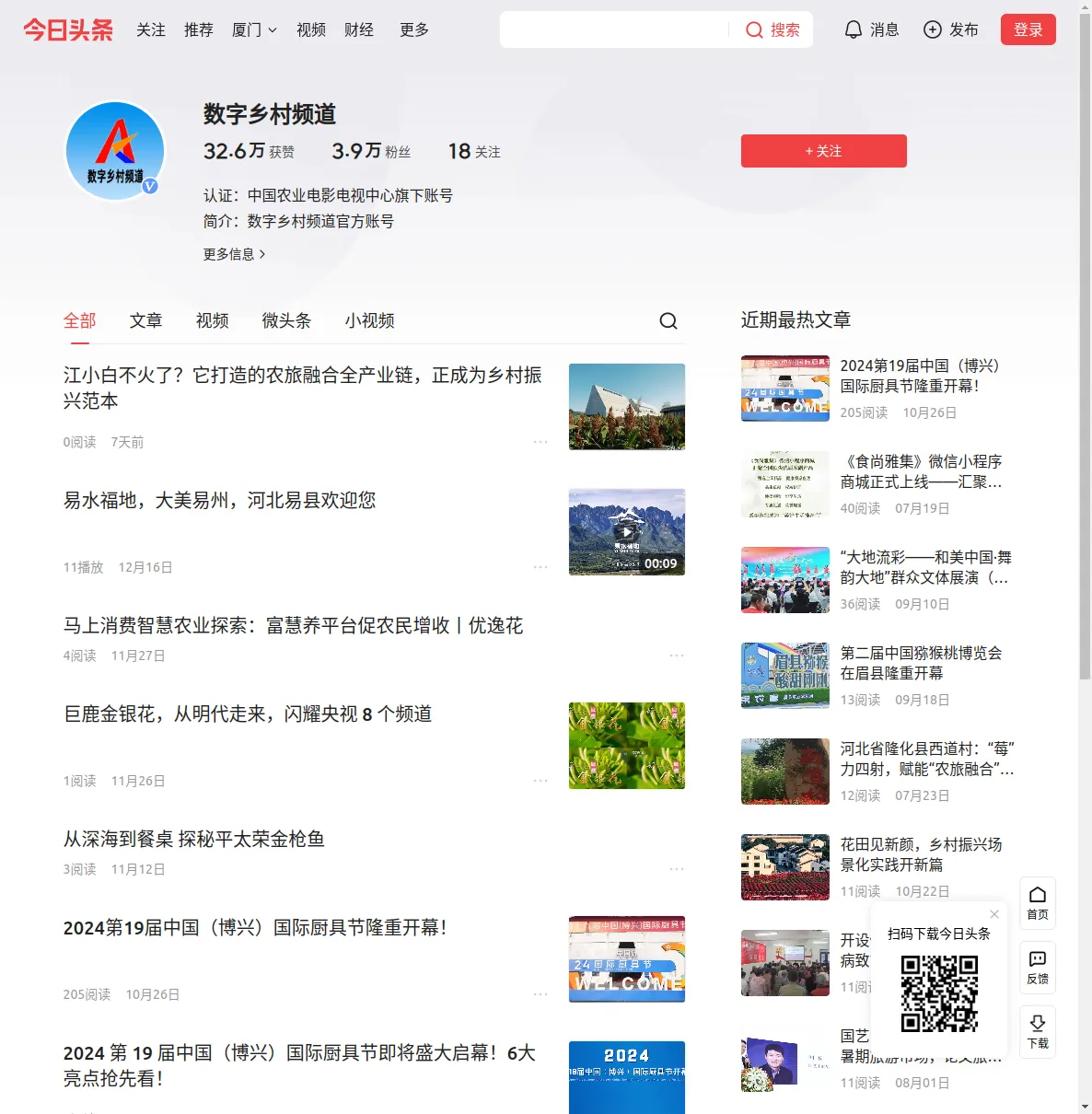This screenshot has height=1114, width=1092.
Task: Open the 更多 navigation menu
Action: pyautogui.click(x=414, y=29)
